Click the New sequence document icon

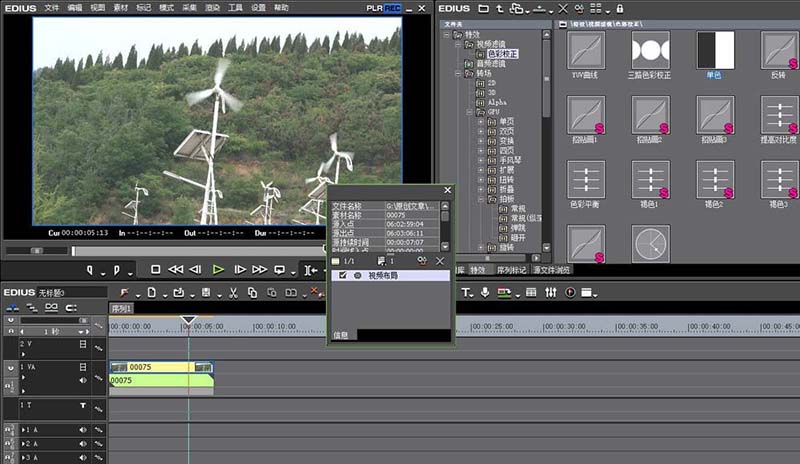point(152,292)
